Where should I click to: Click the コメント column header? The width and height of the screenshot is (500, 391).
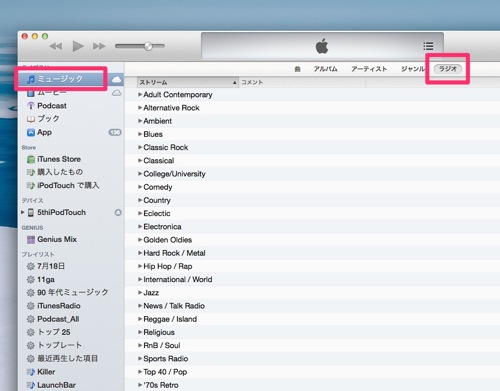click(302, 82)
